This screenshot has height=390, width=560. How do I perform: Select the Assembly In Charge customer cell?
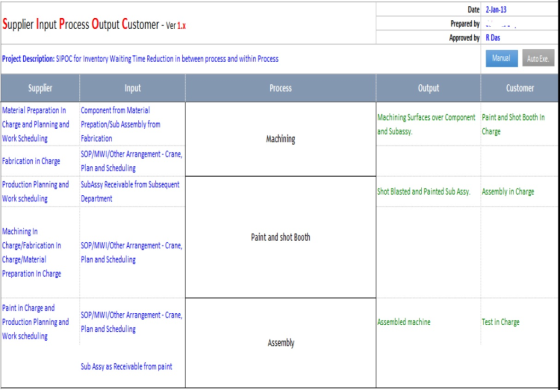520,191
